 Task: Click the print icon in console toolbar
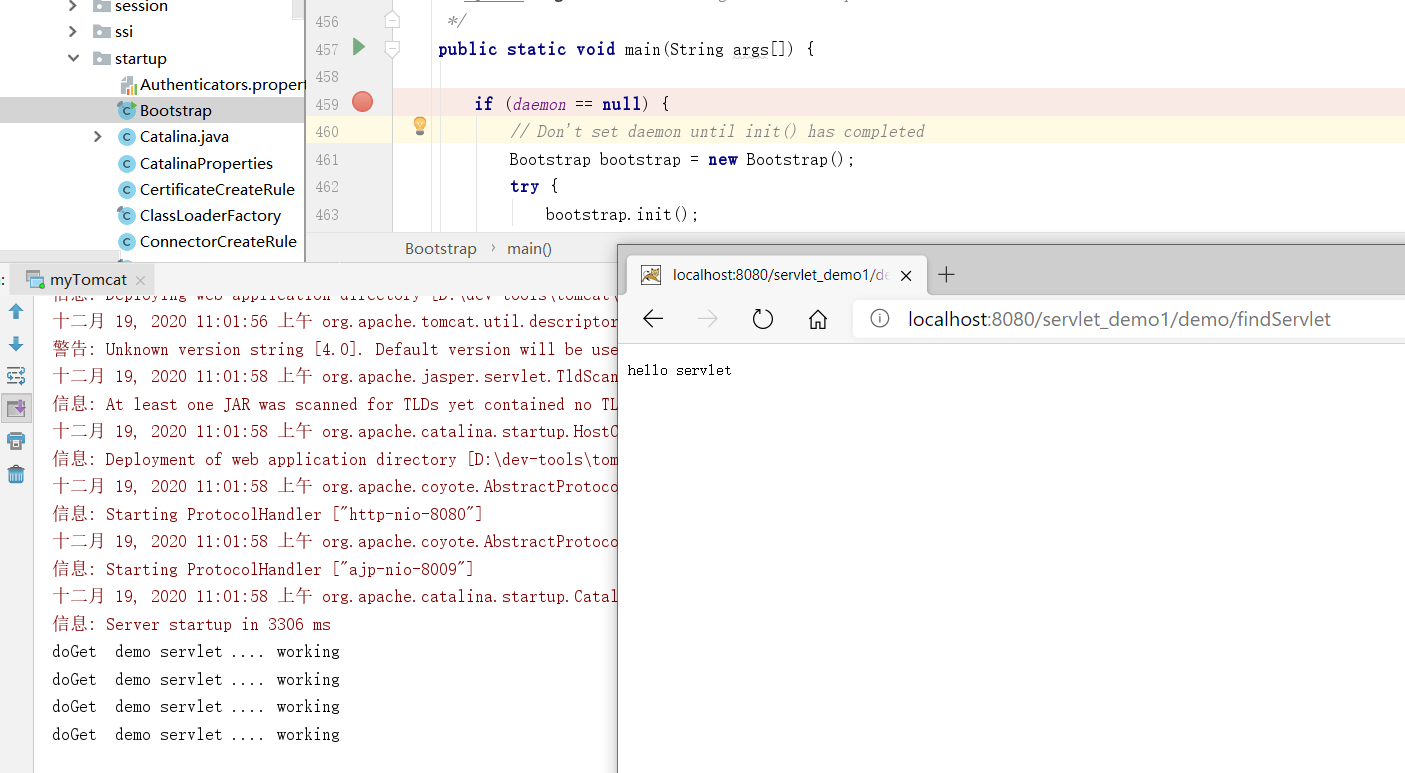pos(16,441)
